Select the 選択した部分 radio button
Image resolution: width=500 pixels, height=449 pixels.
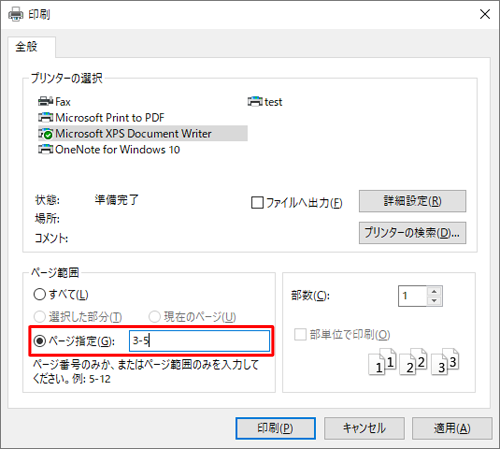[39, 317]
